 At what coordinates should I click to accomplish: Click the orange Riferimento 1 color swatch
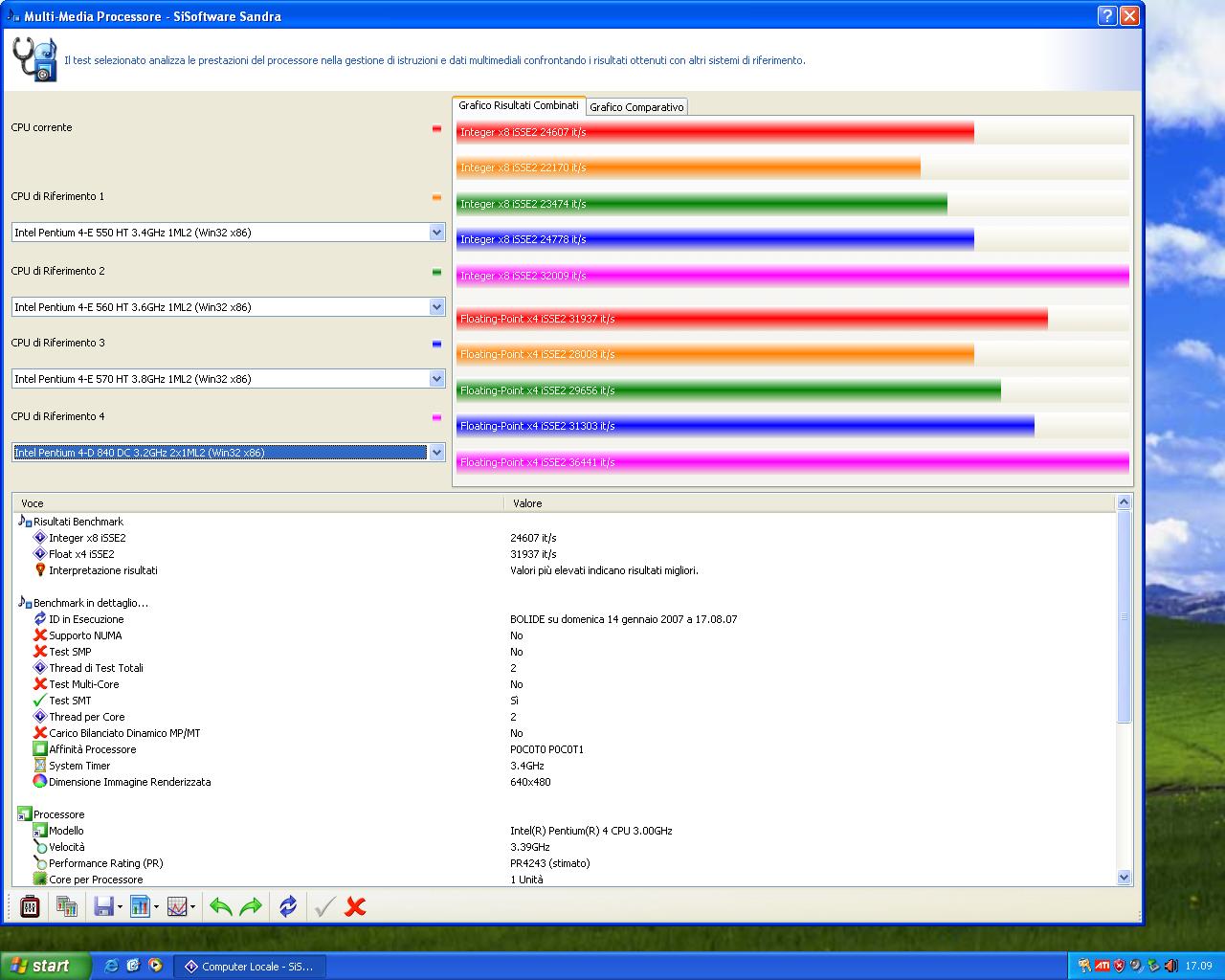coord(437,197)
